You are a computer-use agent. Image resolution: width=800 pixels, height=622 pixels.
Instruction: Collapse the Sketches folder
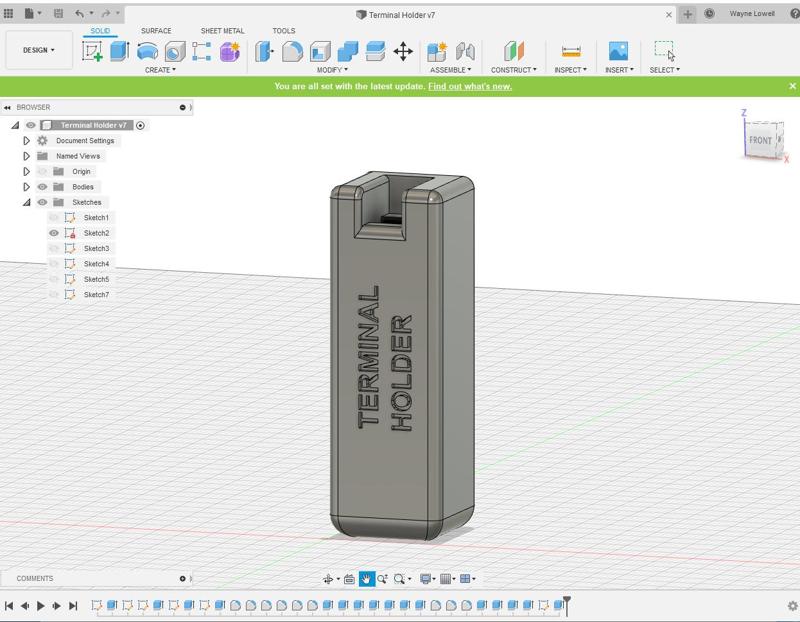click(27, 202)
